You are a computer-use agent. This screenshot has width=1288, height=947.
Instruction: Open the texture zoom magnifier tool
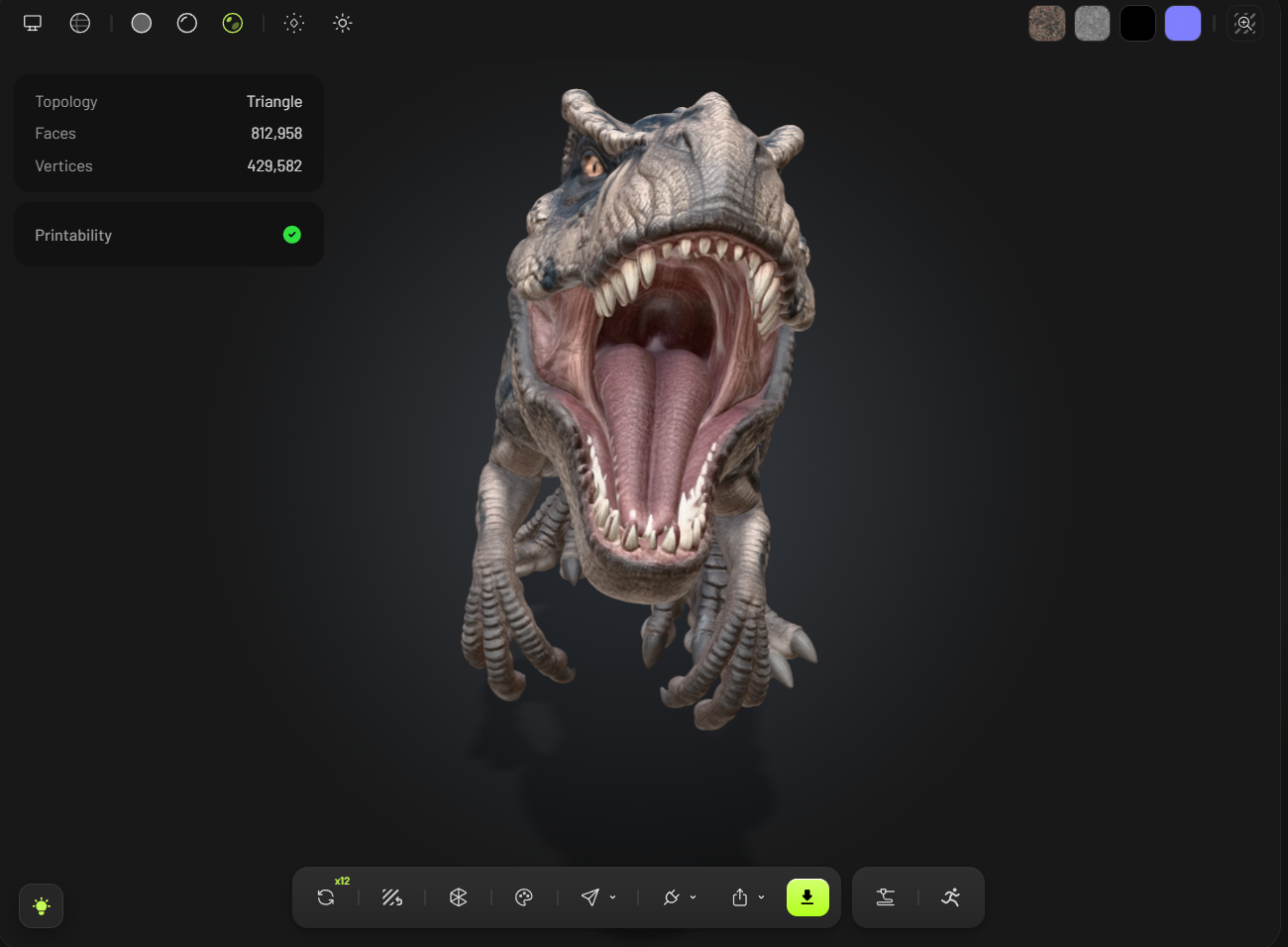click(1245, 23)
